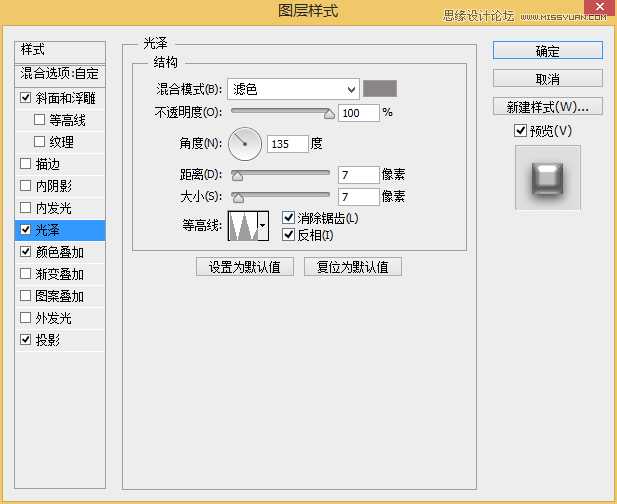
Task: Open the contour picker dropdown arrow
Action: coord(263,227)
